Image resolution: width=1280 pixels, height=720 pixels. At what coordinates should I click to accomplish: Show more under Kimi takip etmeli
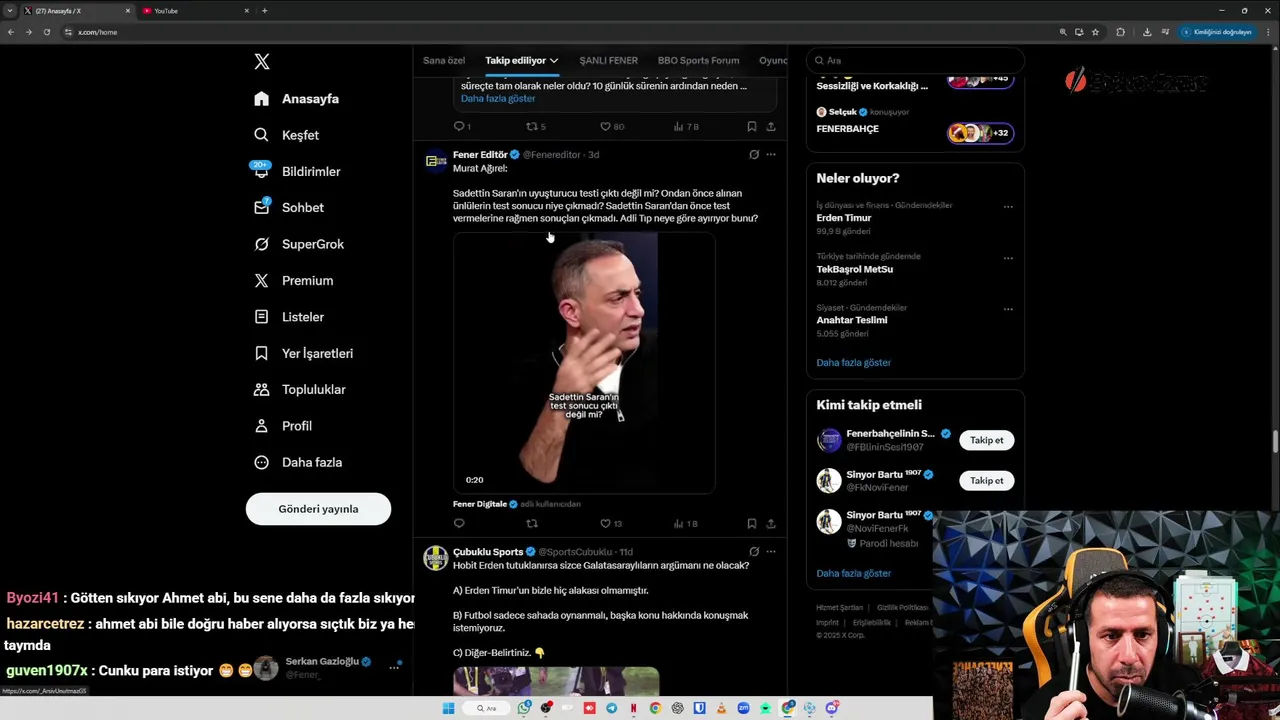click(x=853, y=573)
